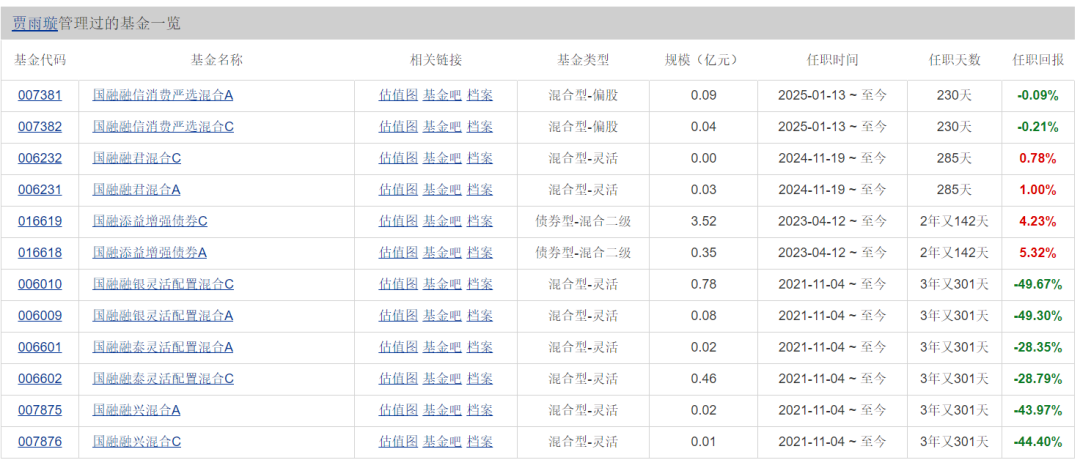Open fund code 006602 link
The height and width of the screenshot is (460, 1080).
39,379
